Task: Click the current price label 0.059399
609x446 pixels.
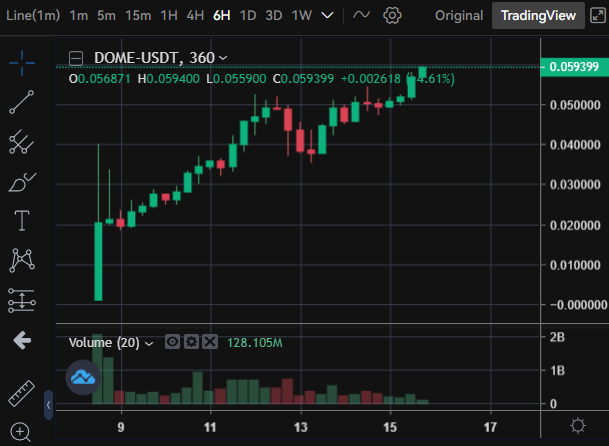Action: click(574, 67)
